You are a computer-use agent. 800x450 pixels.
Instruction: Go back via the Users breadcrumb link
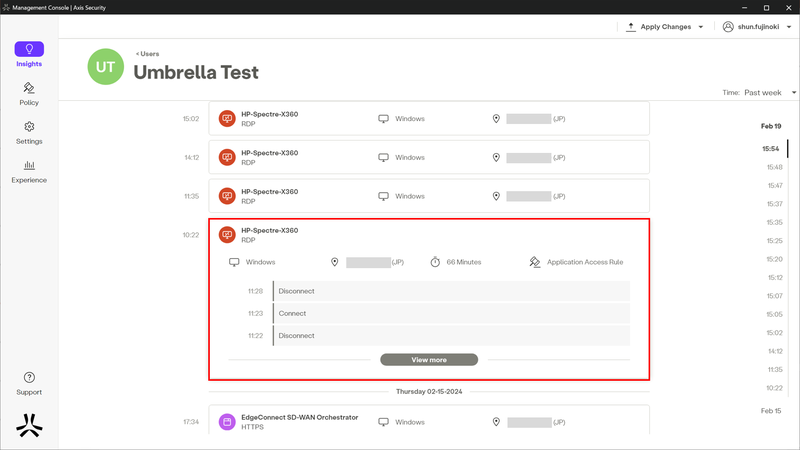pyautogui.click(x=147, y=54)
